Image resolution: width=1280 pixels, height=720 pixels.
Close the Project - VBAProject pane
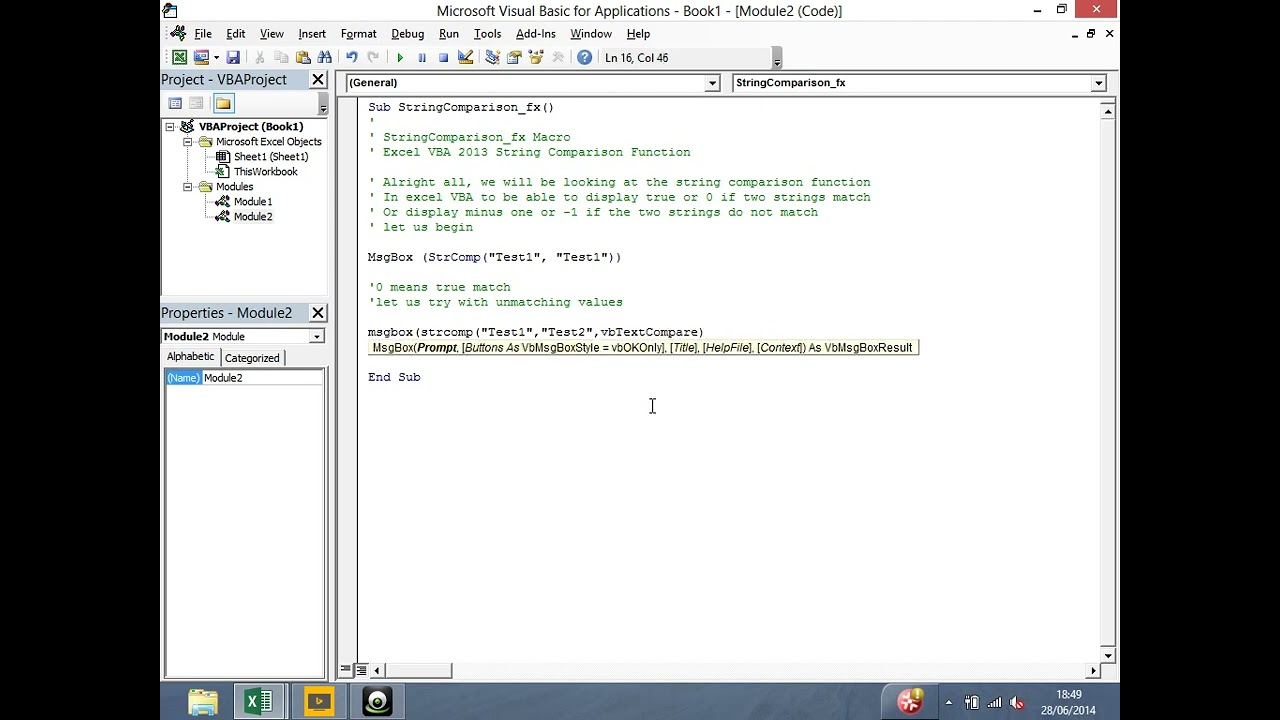point(318,80)
